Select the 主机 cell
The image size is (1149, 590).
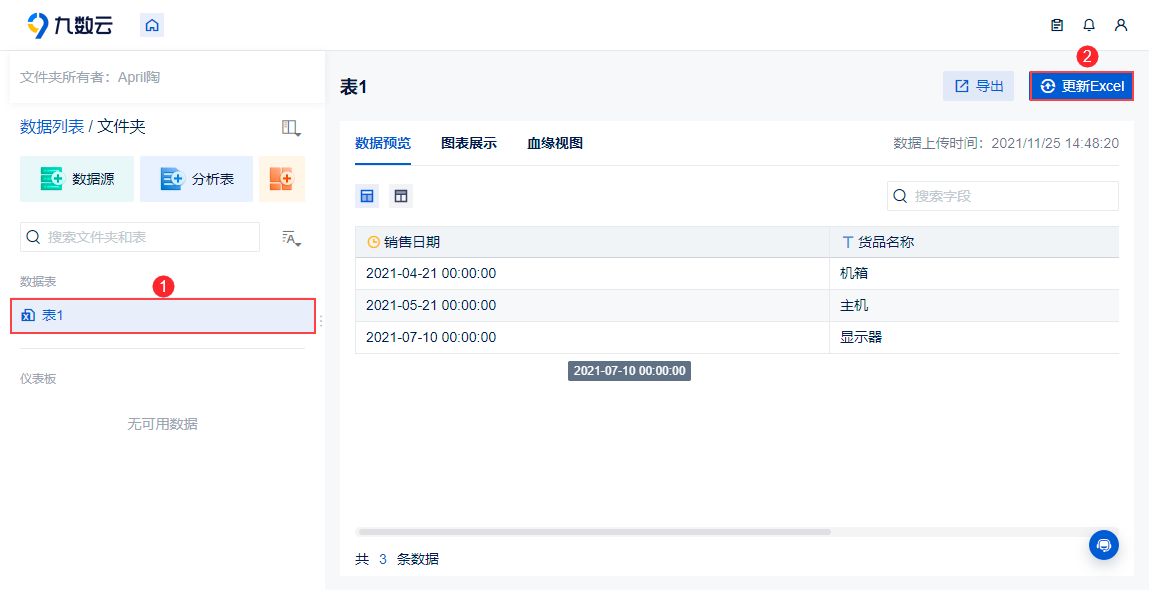tap(974, 306)
